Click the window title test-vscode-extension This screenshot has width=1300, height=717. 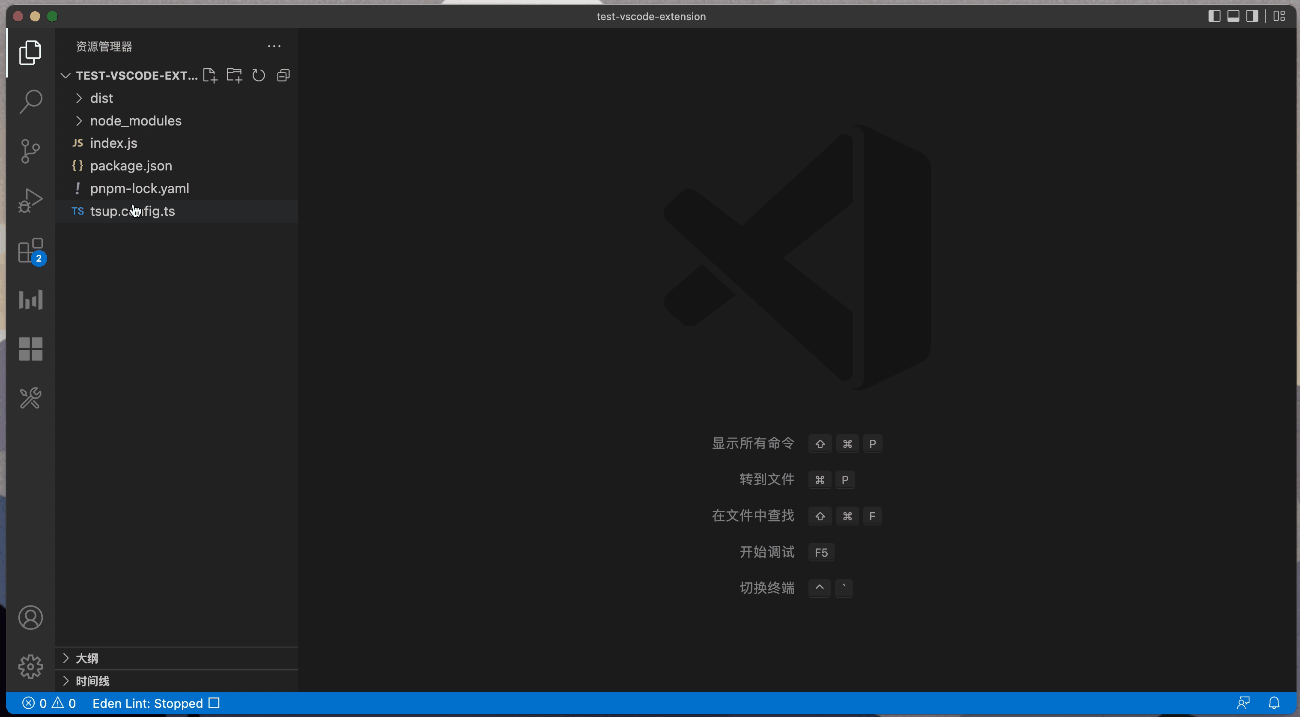[650, 16]
